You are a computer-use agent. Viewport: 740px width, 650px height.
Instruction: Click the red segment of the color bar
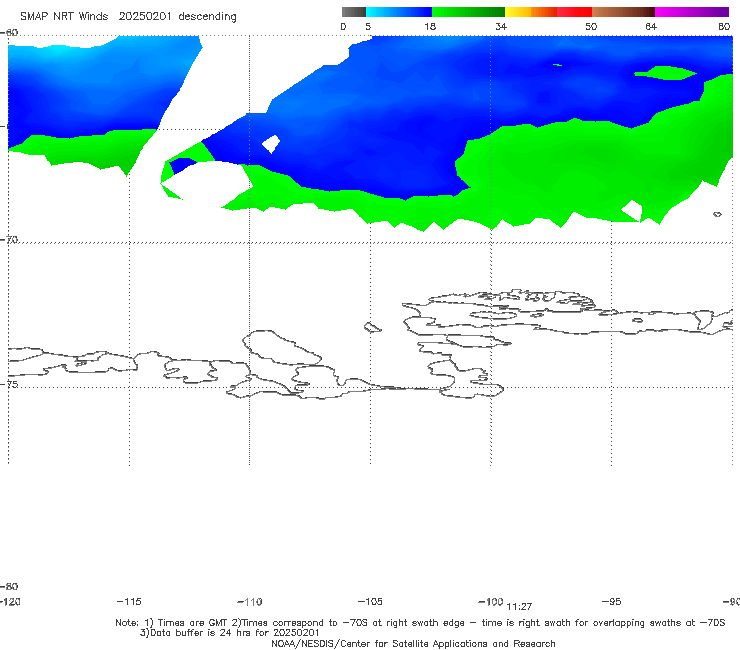click(x=574, y=12)
